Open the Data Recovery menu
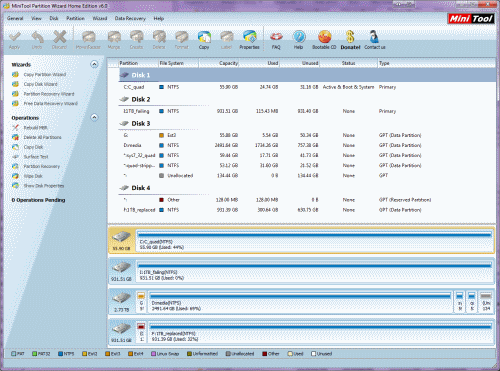This screenshot has height=371, width=500. [x=130, y=18]
